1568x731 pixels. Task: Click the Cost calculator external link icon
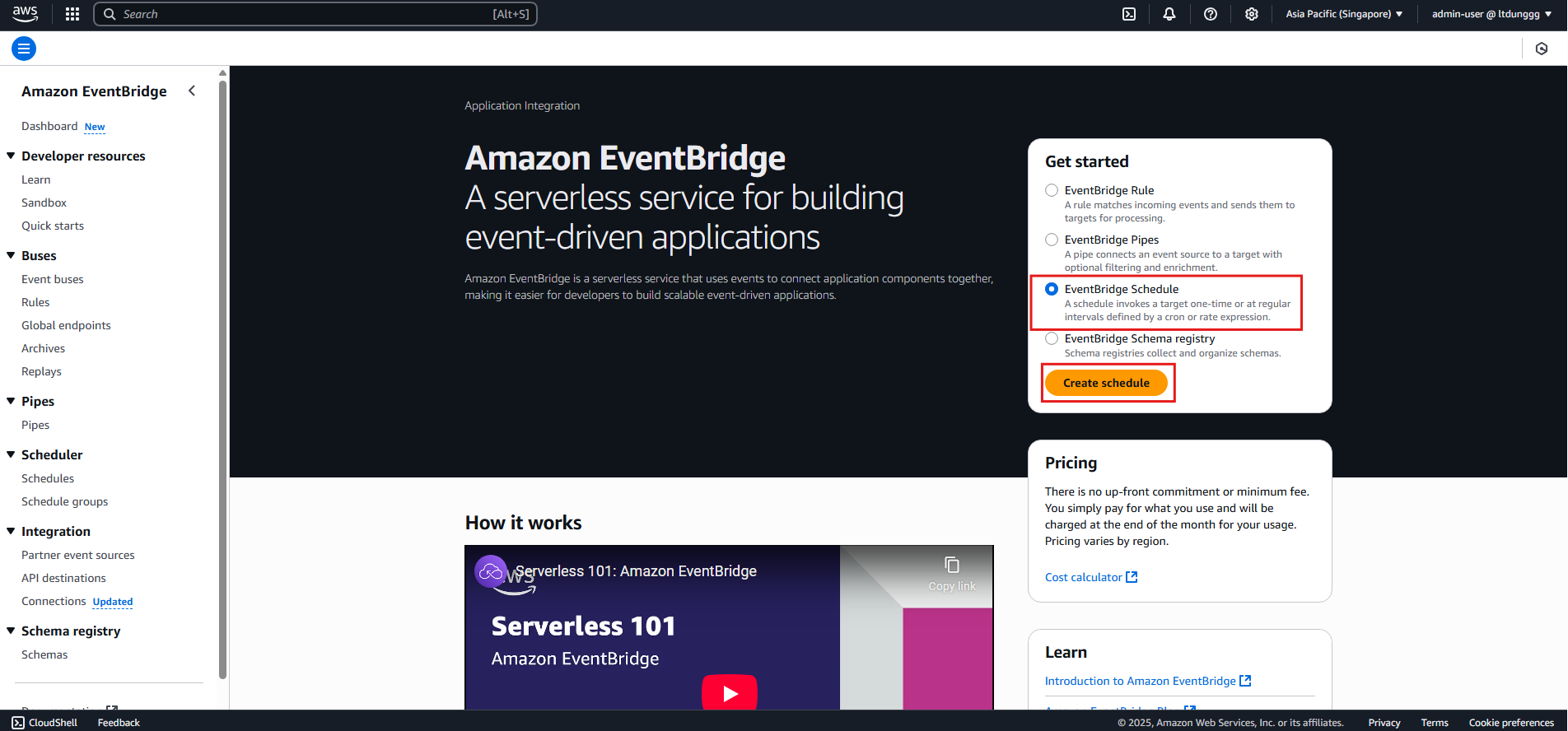click(1132, 577)
